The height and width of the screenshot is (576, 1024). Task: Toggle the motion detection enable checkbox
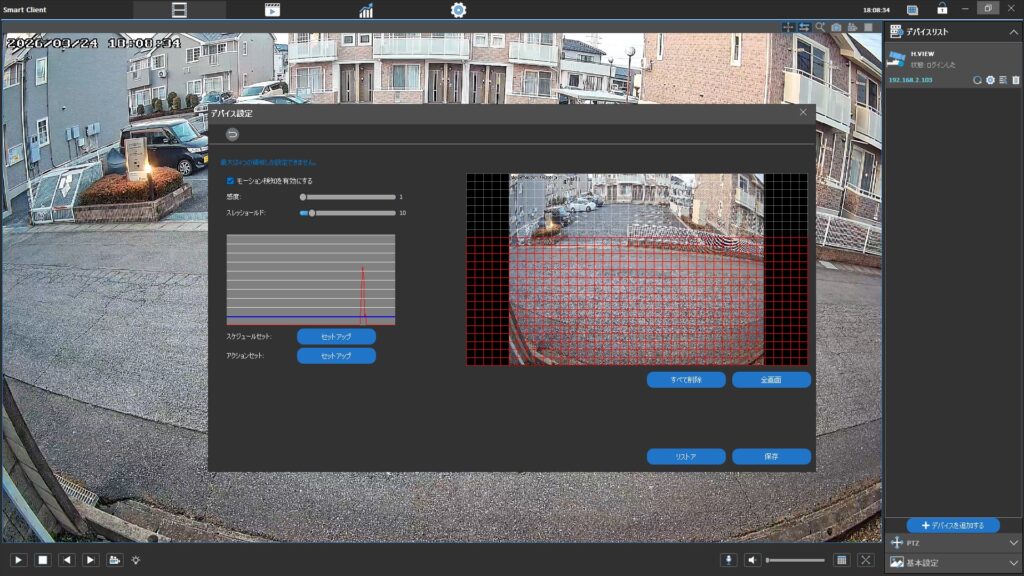231,181
